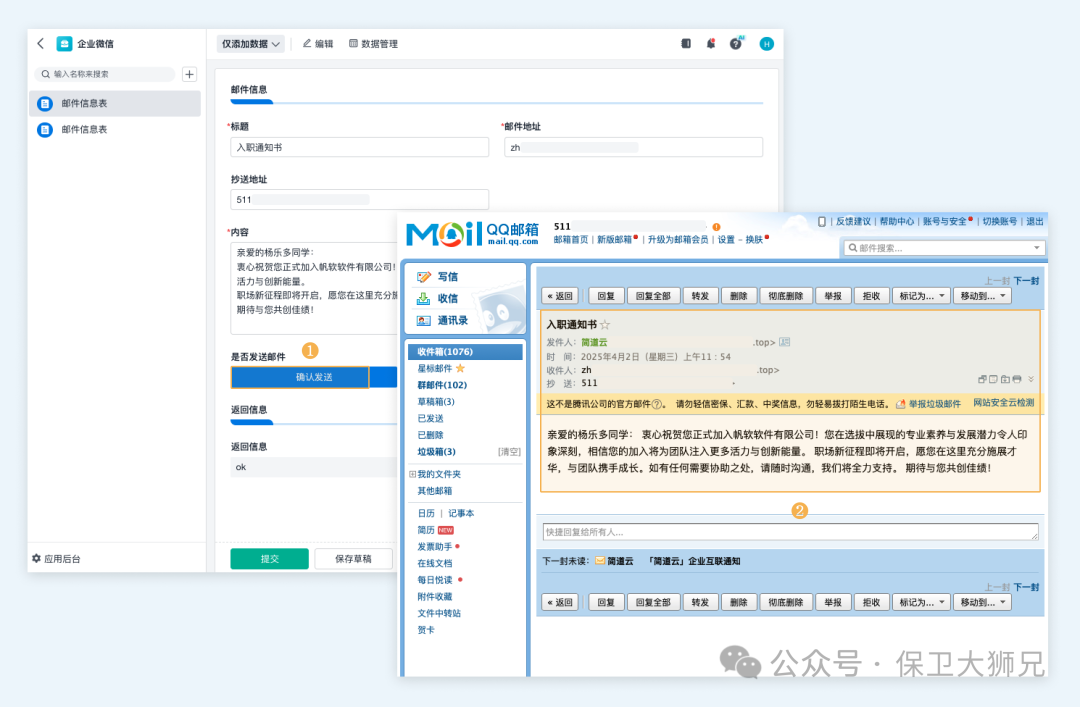1080x707 pixels.
Task: Open the user avatar H icon
Action: [x=766, y=44]
